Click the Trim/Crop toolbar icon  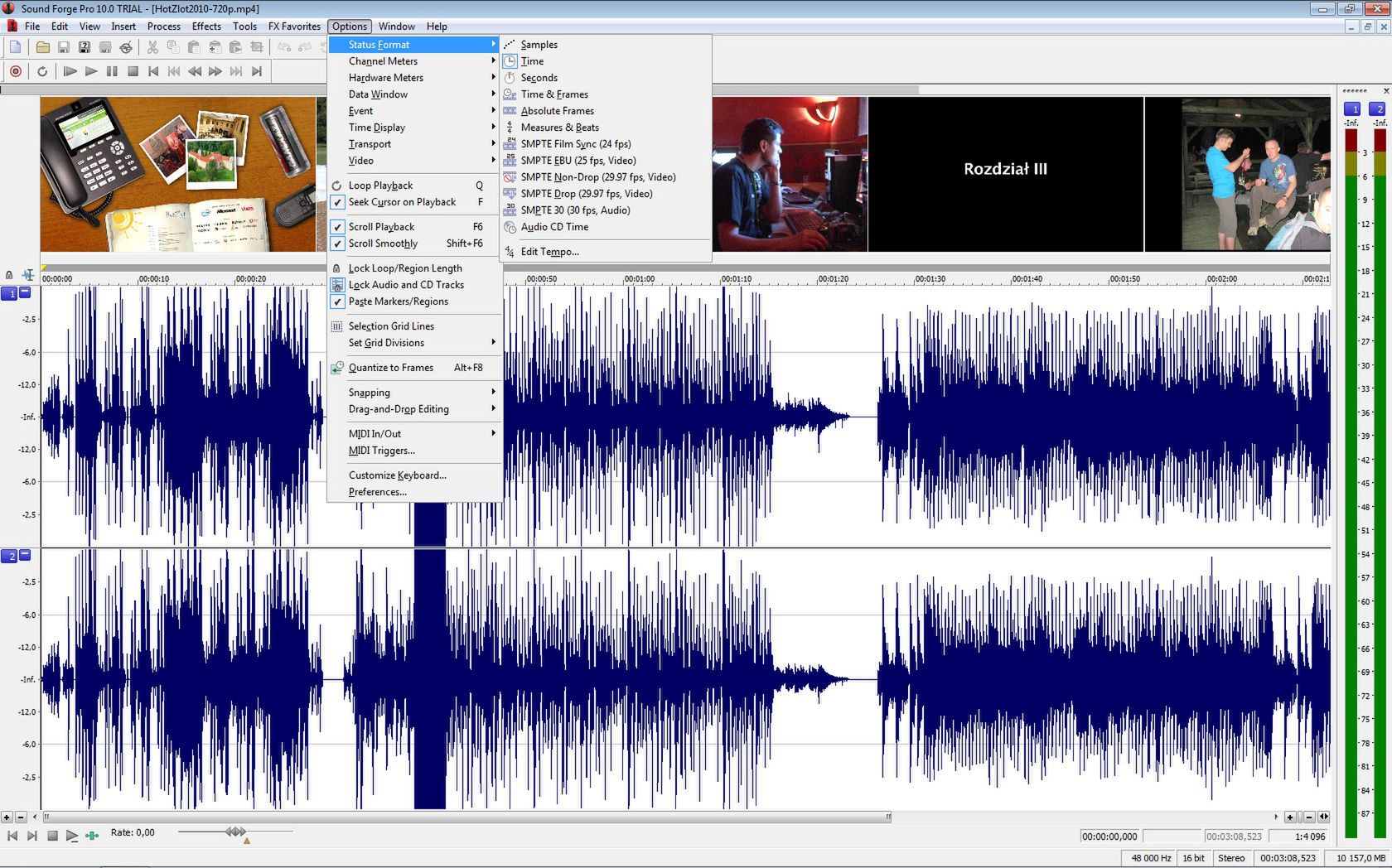tap(257, 48)
